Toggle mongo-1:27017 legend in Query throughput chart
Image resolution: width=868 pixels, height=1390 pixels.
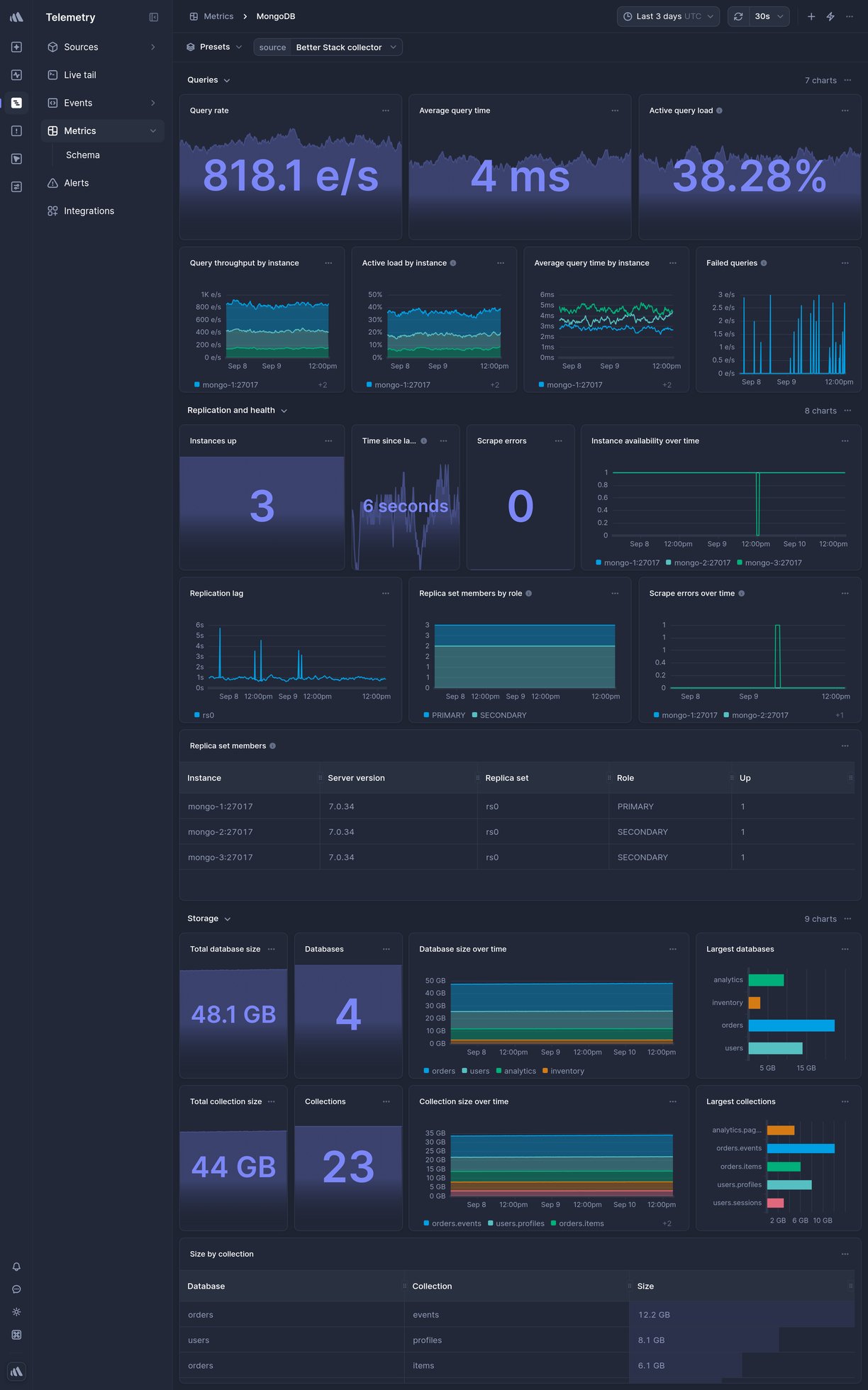[226, 385]
